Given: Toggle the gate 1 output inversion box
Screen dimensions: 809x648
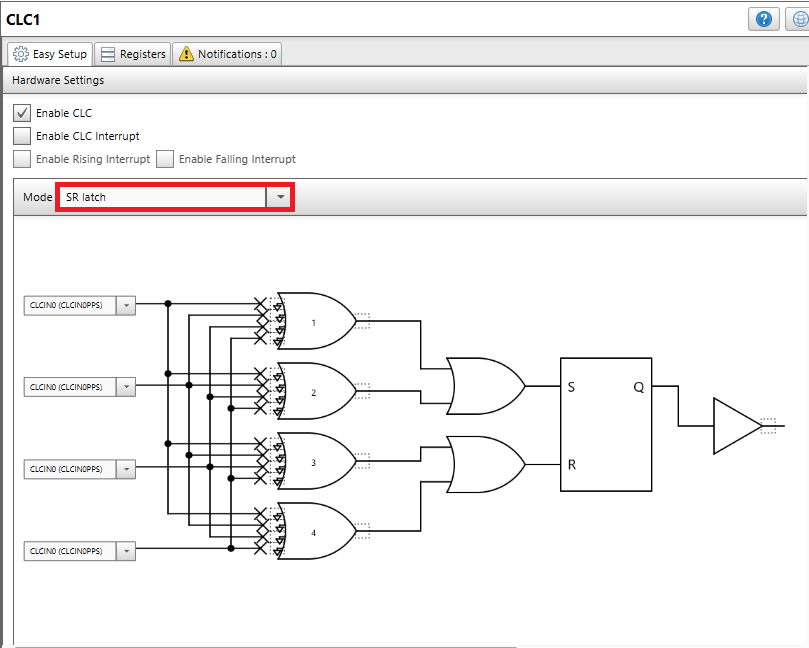Looking at the screenshot, I should tap(362, 321).
